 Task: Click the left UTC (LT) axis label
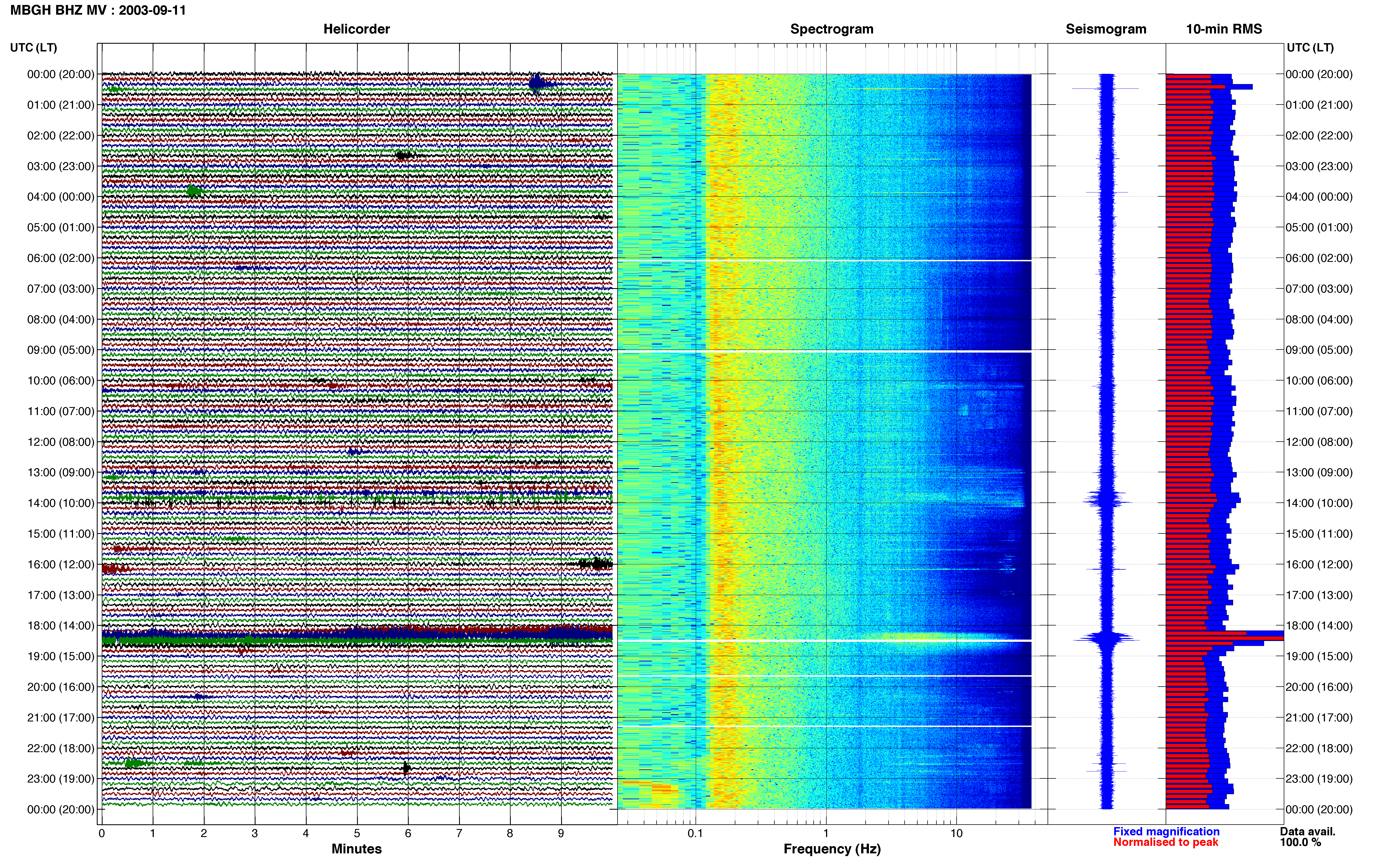point(34,48)
